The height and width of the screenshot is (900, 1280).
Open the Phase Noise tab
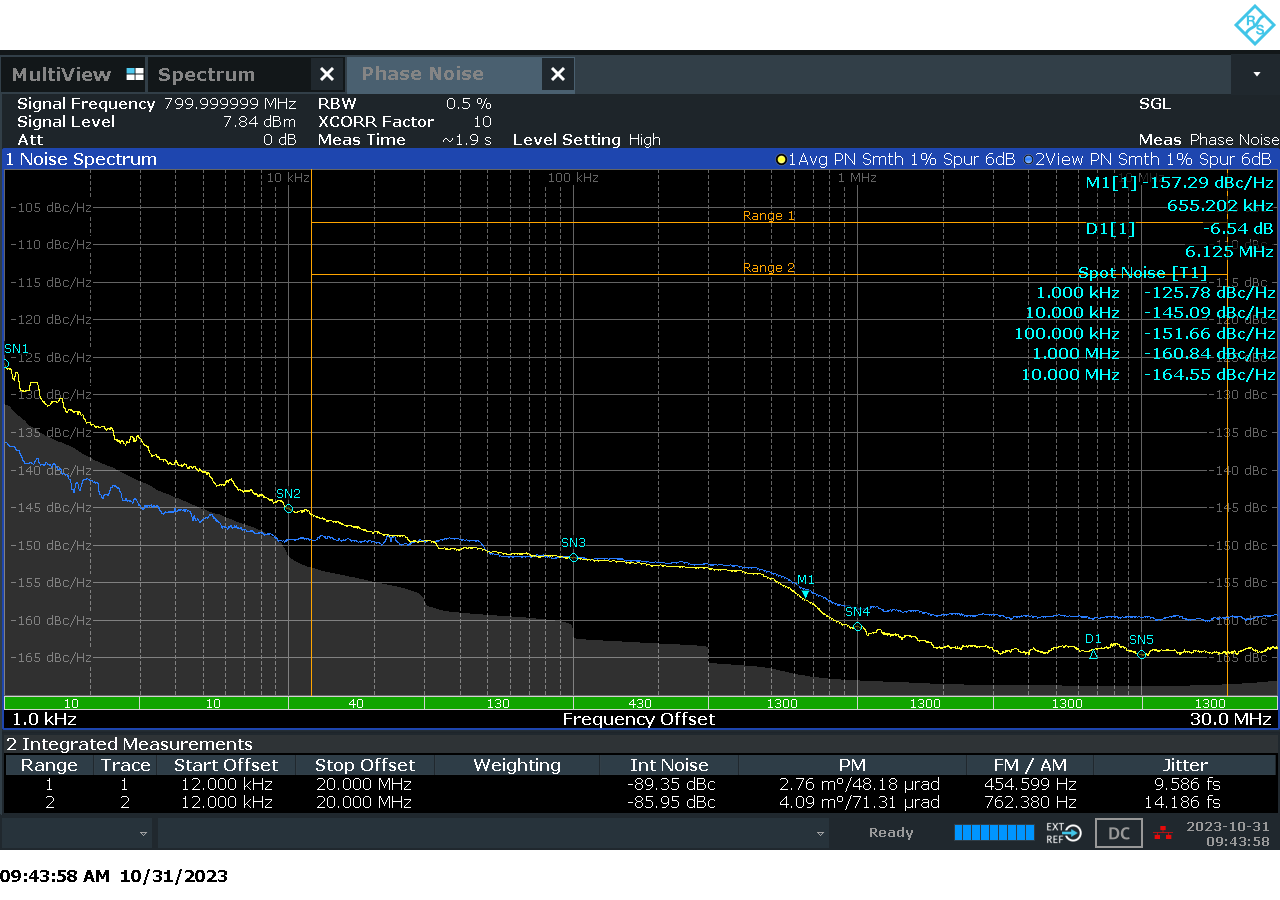422,75
